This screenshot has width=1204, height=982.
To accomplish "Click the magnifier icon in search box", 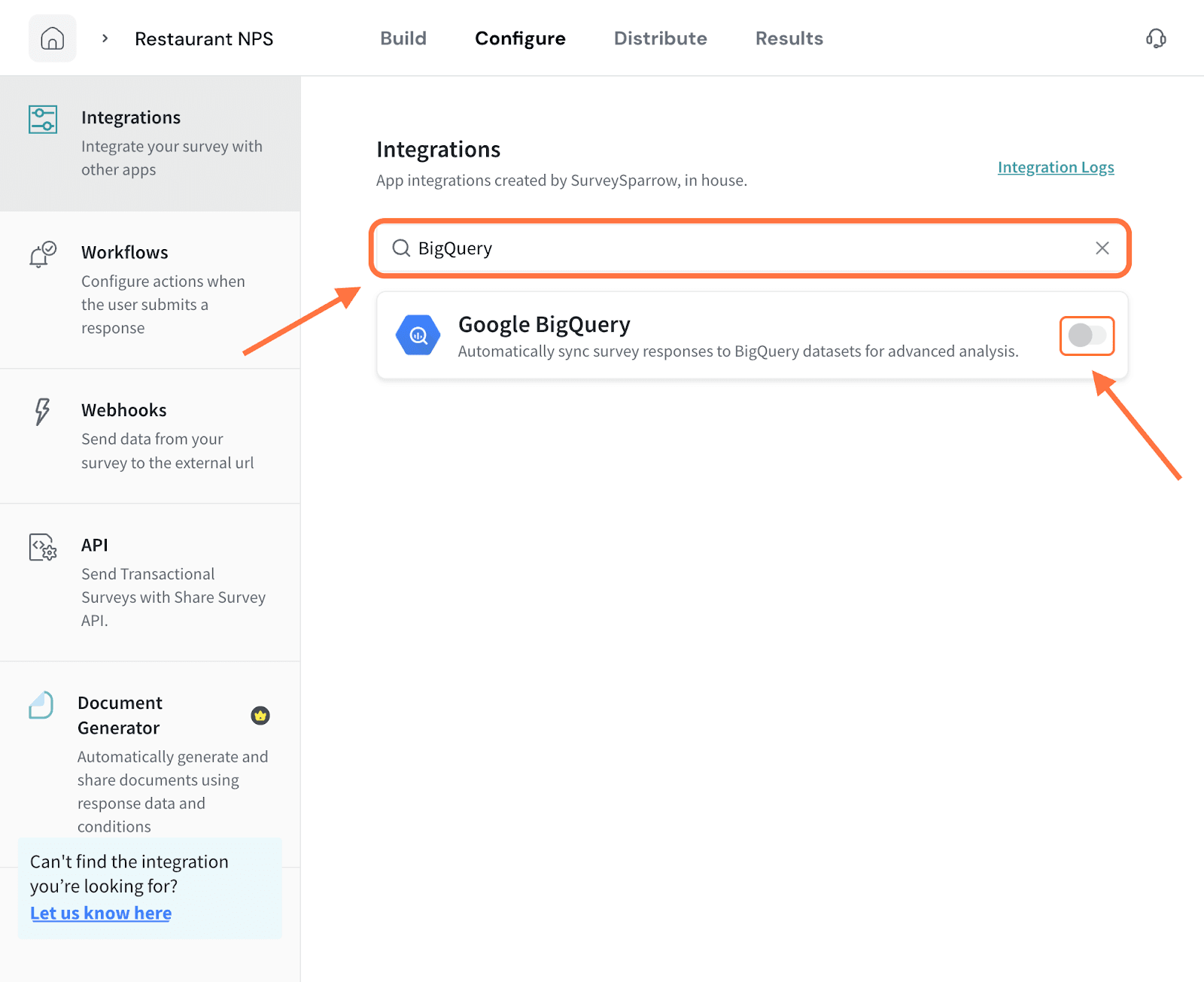I will [401, 248].
